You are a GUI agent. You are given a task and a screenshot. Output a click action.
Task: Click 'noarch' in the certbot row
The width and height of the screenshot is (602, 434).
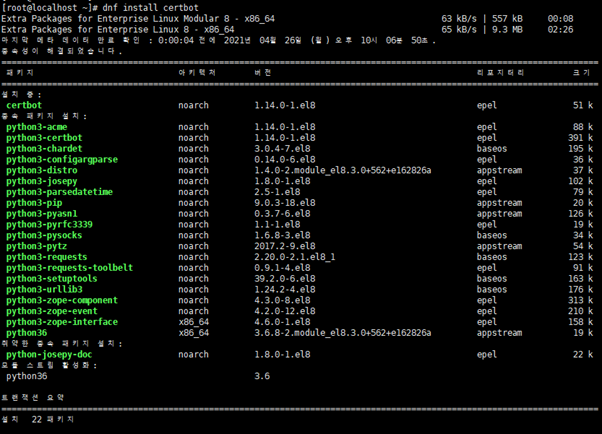pos(194,105)
